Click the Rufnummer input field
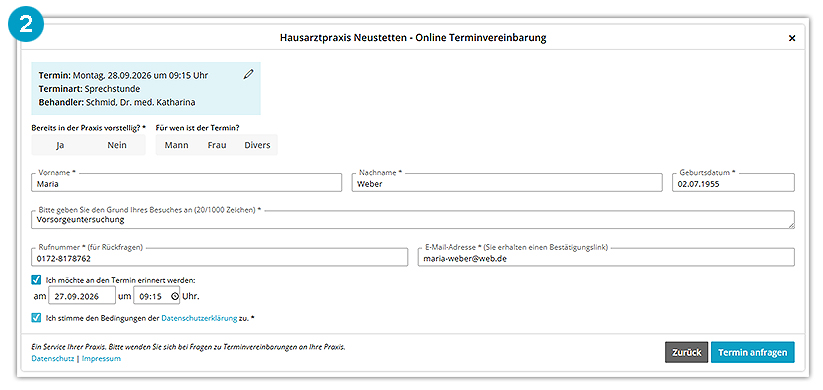This screenshot has height=390, width=823. tap(219, 257)
